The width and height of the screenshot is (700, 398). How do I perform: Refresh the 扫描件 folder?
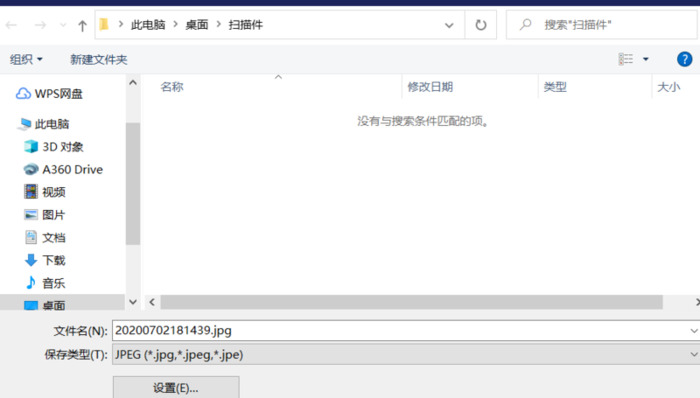481,25
